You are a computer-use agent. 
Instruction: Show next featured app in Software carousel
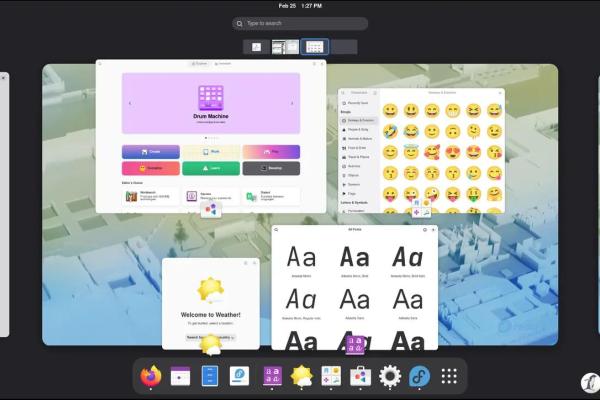click(292, 103)
